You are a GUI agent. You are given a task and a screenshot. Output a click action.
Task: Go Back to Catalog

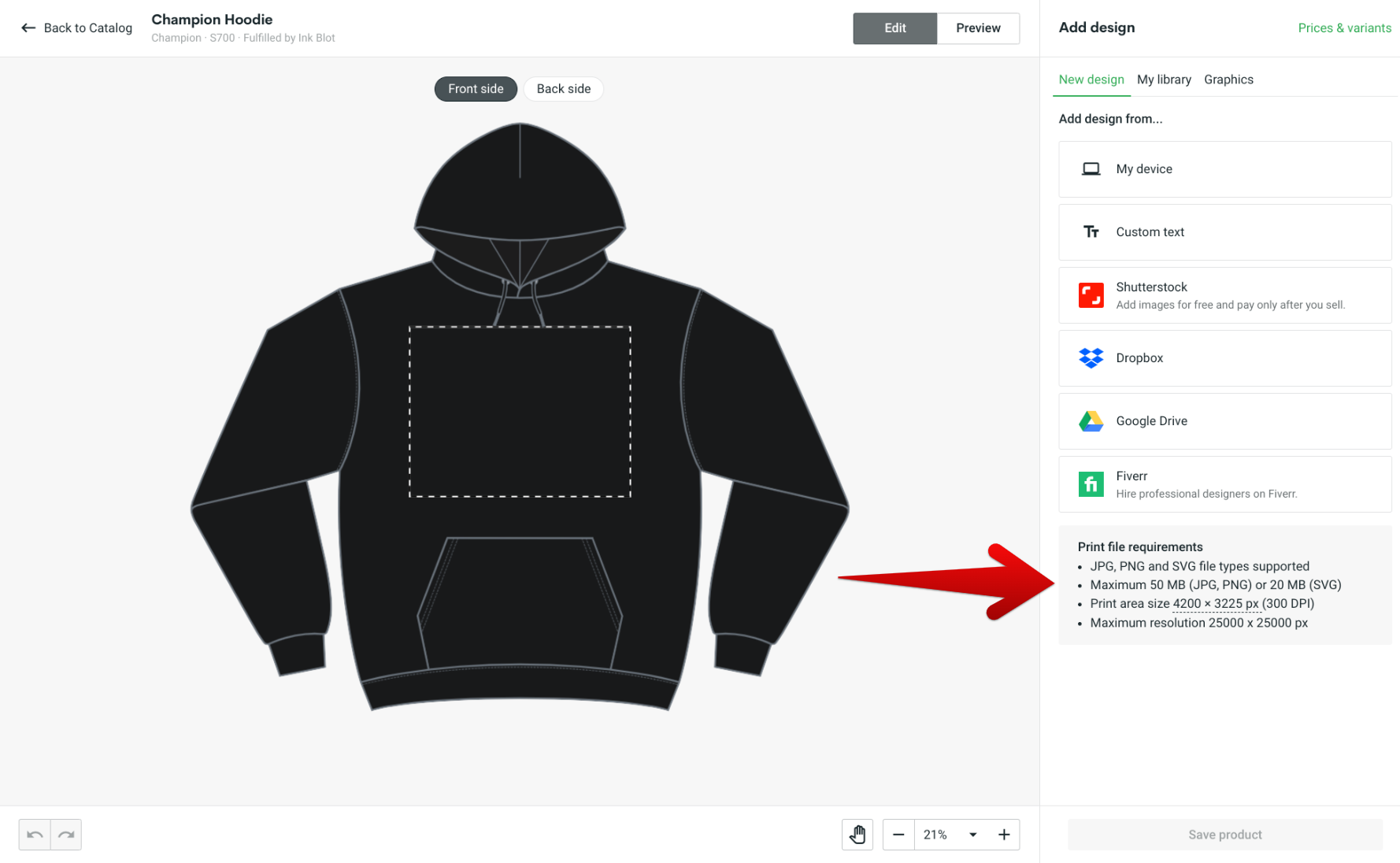(x=76, y=28)
